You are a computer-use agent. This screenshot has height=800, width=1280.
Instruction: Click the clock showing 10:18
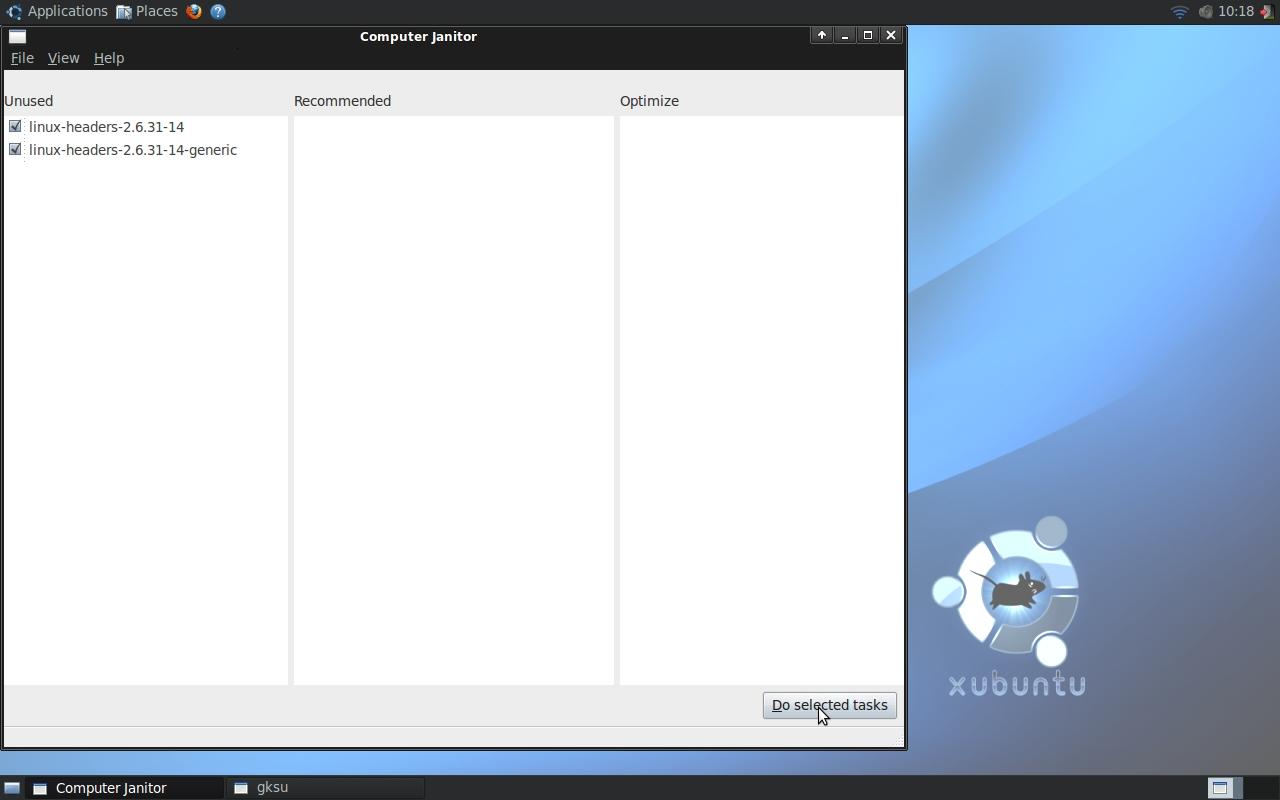pos(1236,11)
